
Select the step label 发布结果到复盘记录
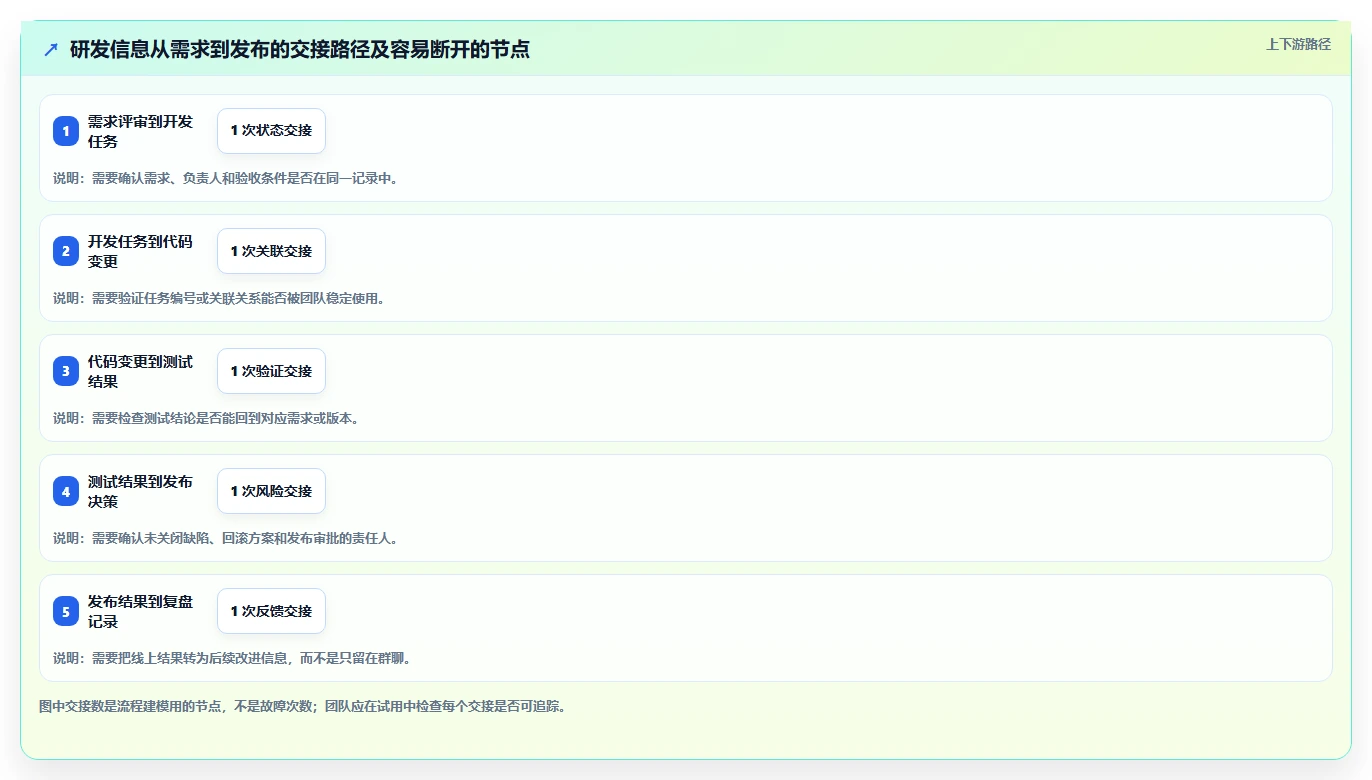[140, 611]
